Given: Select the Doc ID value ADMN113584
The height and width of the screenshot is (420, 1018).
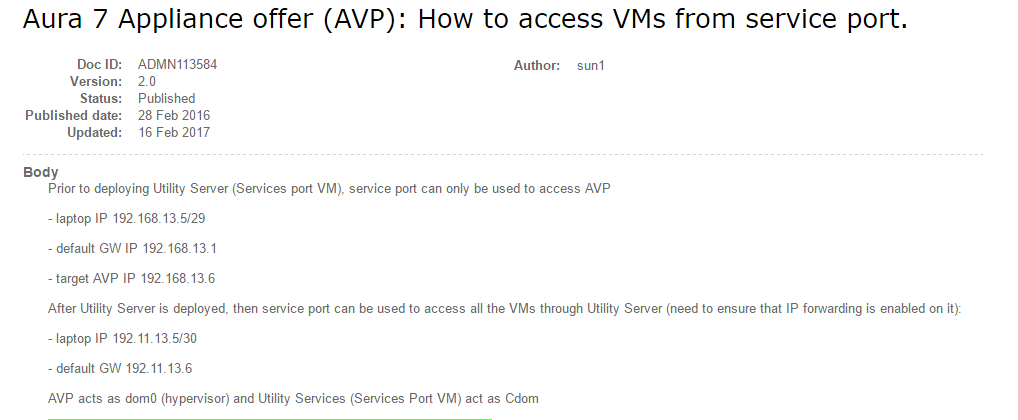Looking at the screenshot, I should coord(177,64).
